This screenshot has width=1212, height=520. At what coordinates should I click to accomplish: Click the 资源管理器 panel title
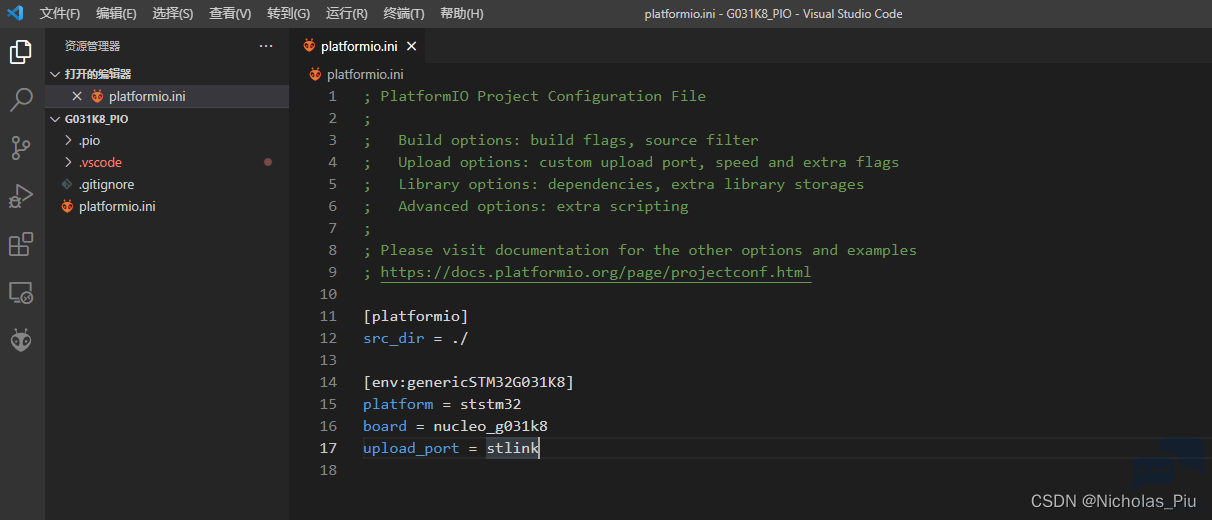coord(92,46)
